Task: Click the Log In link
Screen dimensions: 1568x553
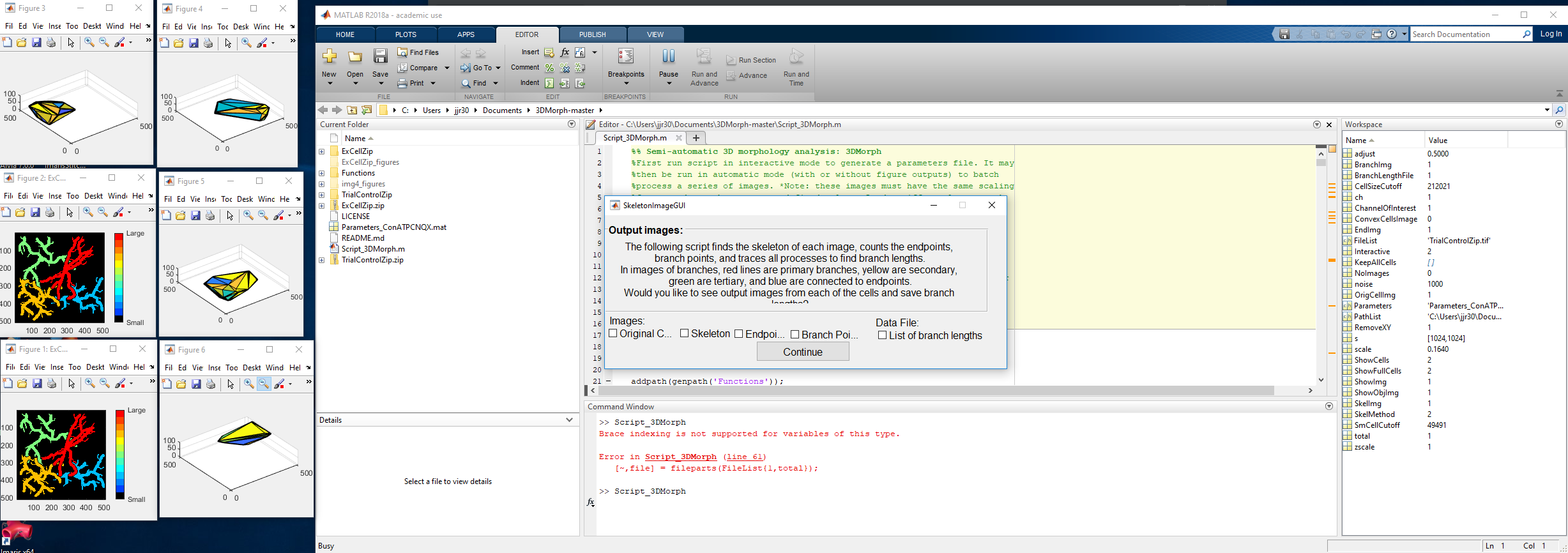Action: (1551, 34)
